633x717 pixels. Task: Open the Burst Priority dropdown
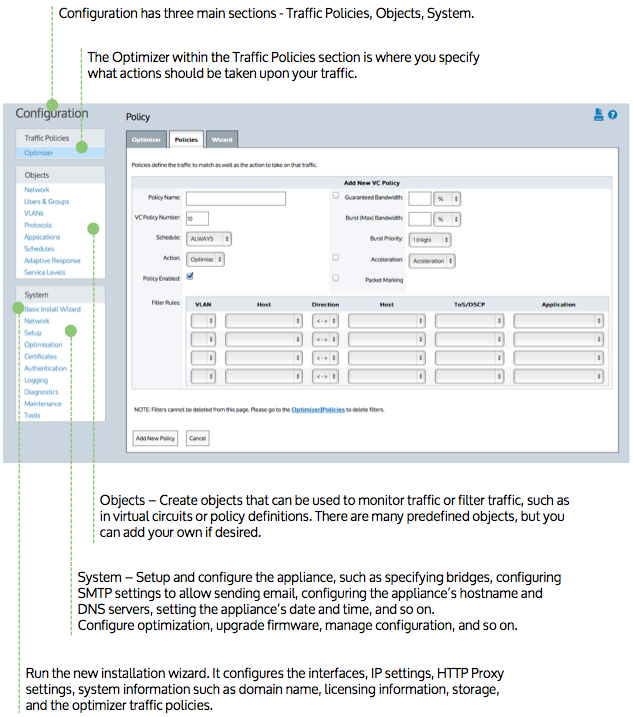click(x=430, y=240)
